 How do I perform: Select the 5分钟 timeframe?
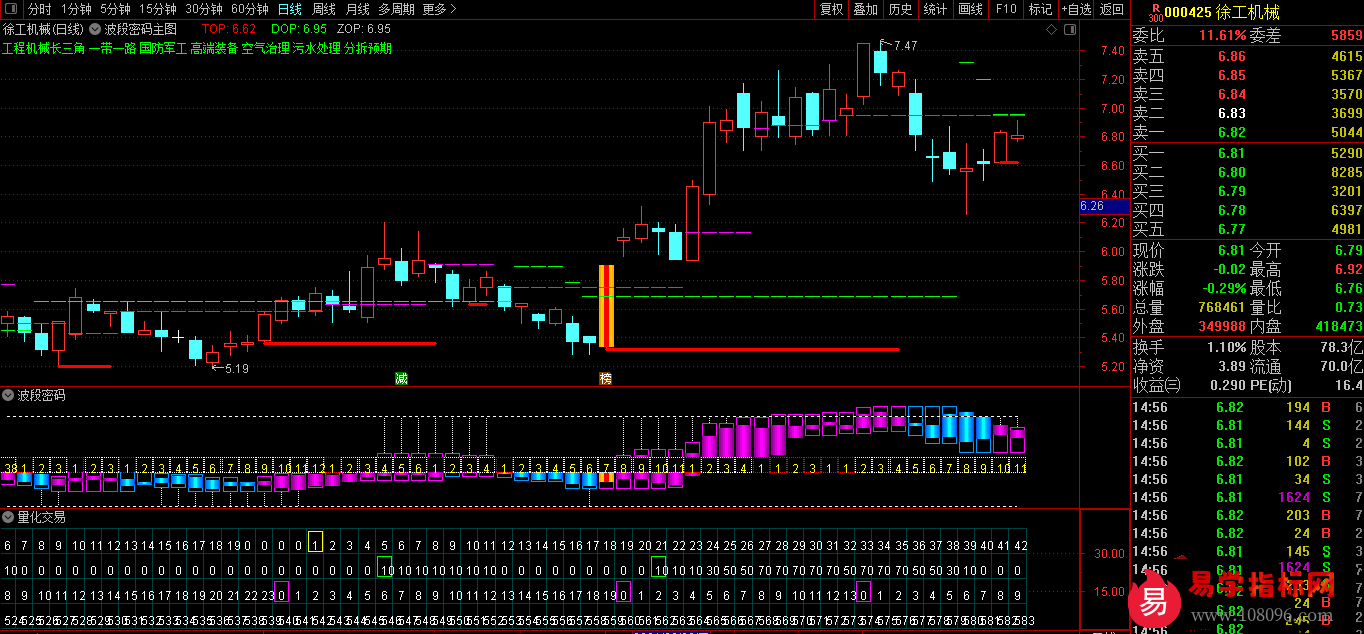115,9
